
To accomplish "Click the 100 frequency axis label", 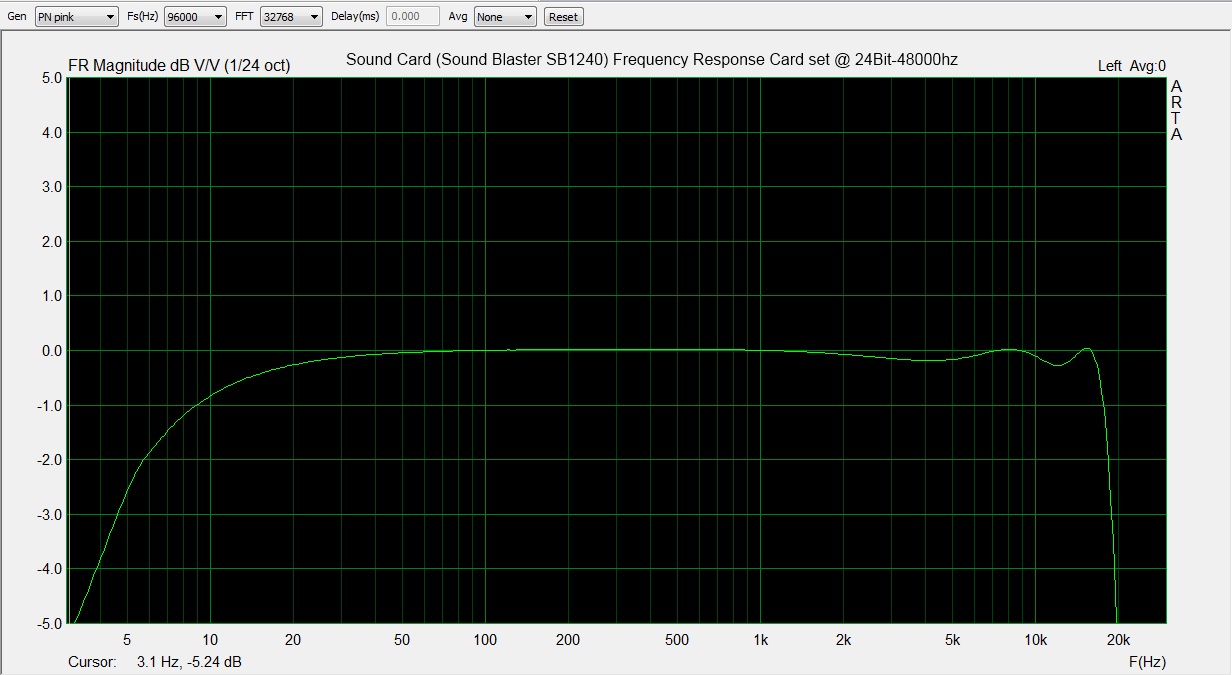I will point(485,640).
